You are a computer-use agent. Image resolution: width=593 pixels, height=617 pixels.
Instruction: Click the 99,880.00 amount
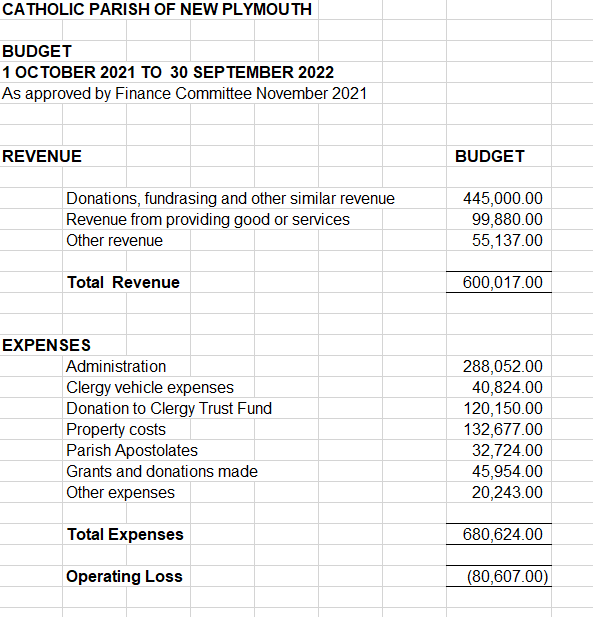point(507,220)
